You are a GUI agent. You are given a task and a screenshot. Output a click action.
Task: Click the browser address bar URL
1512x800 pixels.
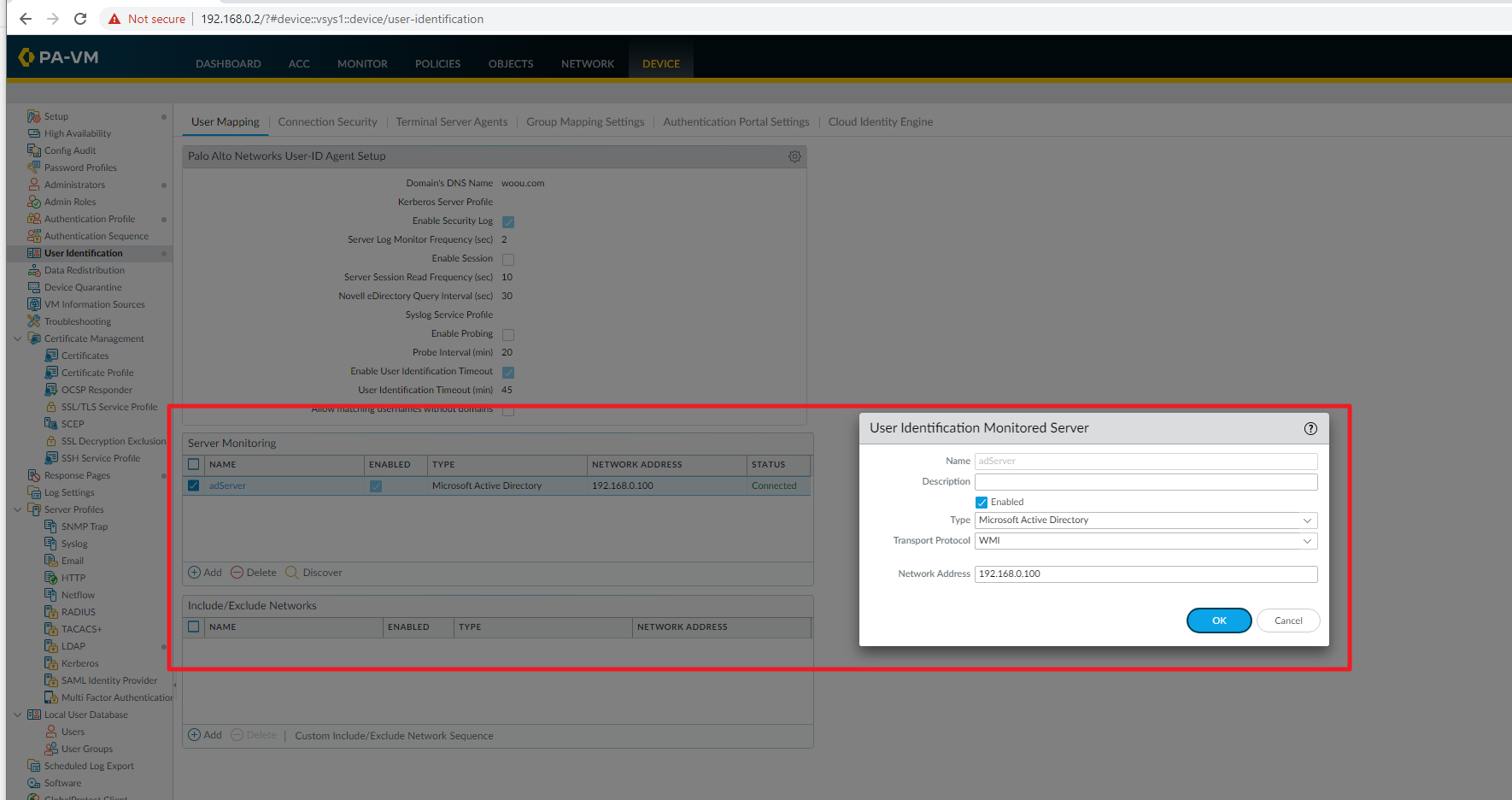coord(342,19)
